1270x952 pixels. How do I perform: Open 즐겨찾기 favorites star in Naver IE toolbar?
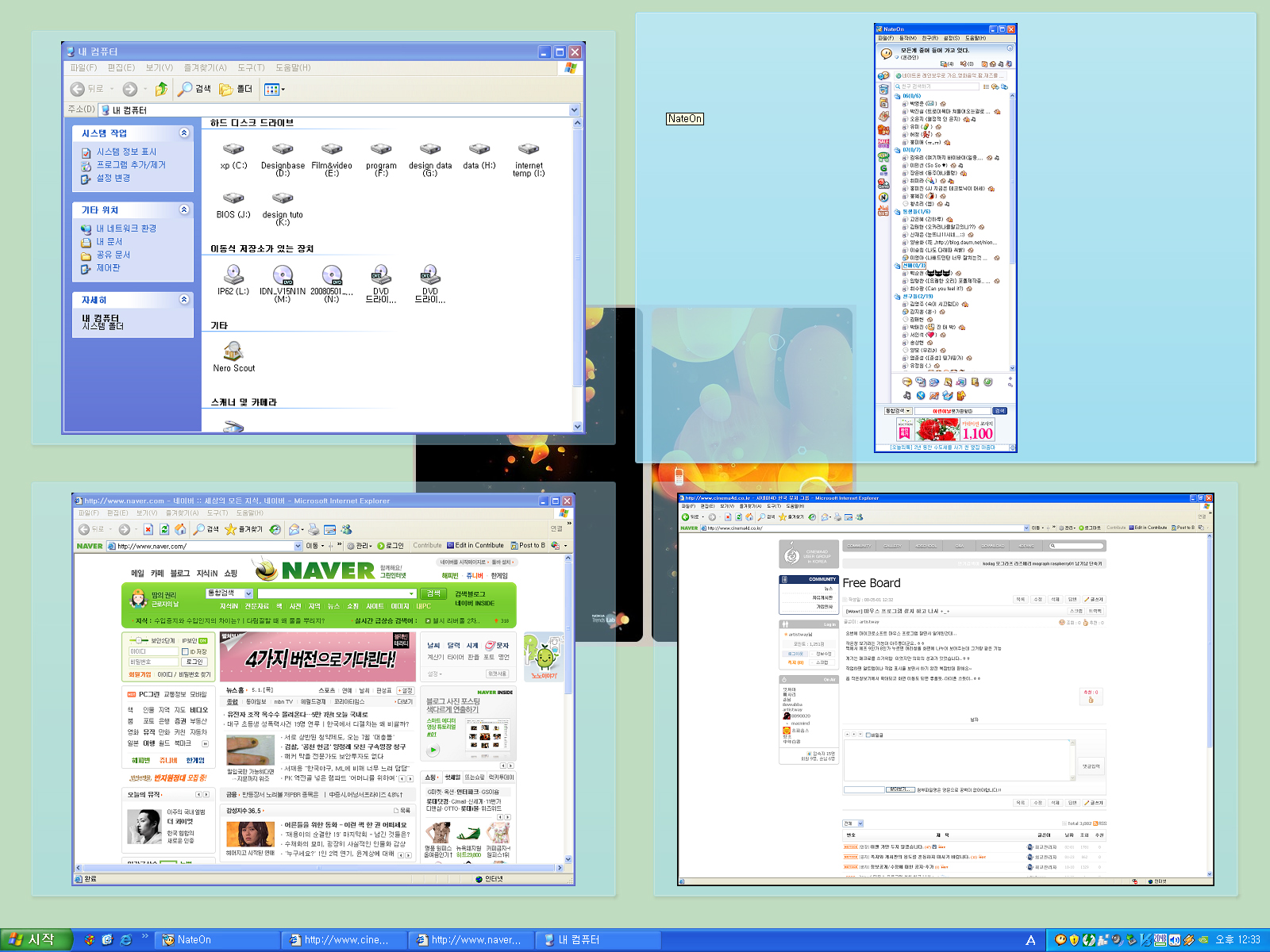tap(244, 529)
